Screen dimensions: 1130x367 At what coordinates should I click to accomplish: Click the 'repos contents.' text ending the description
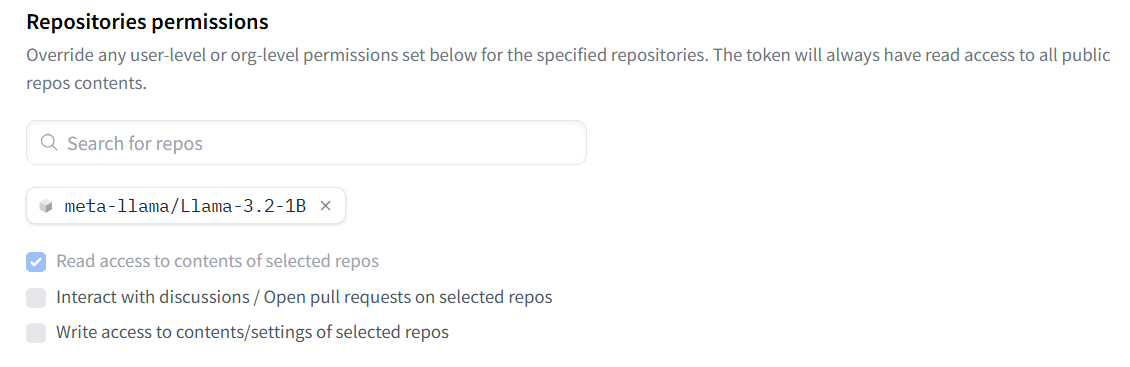86,84
